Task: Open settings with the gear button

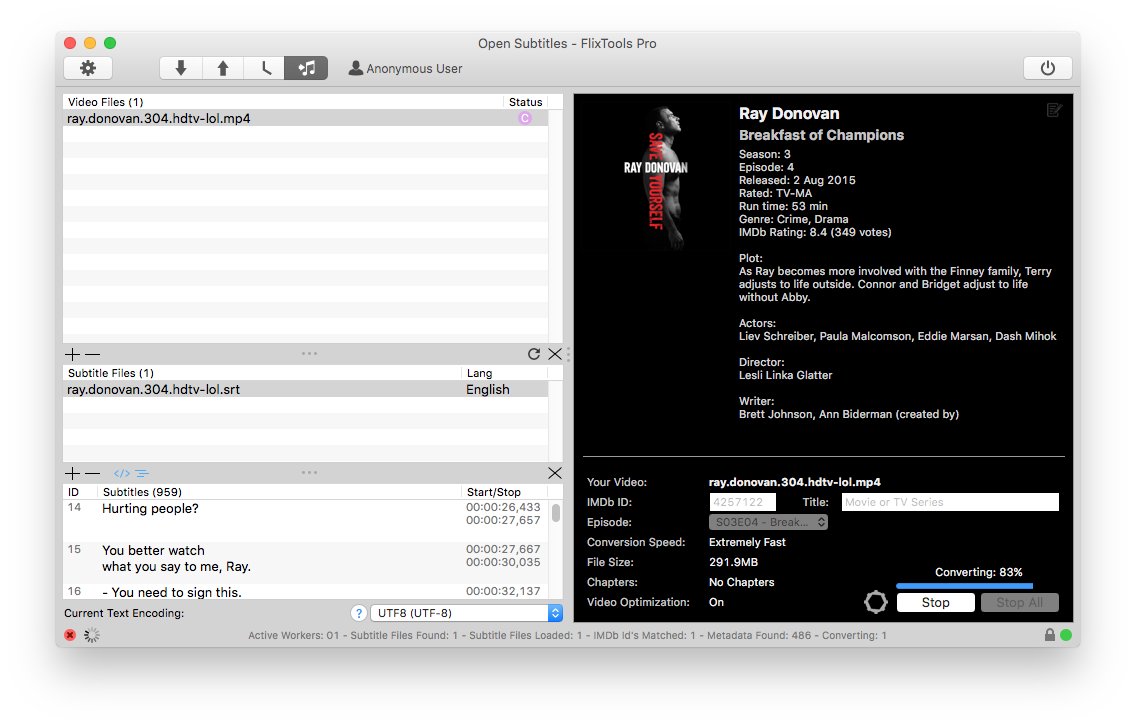Action: point(88,68)
